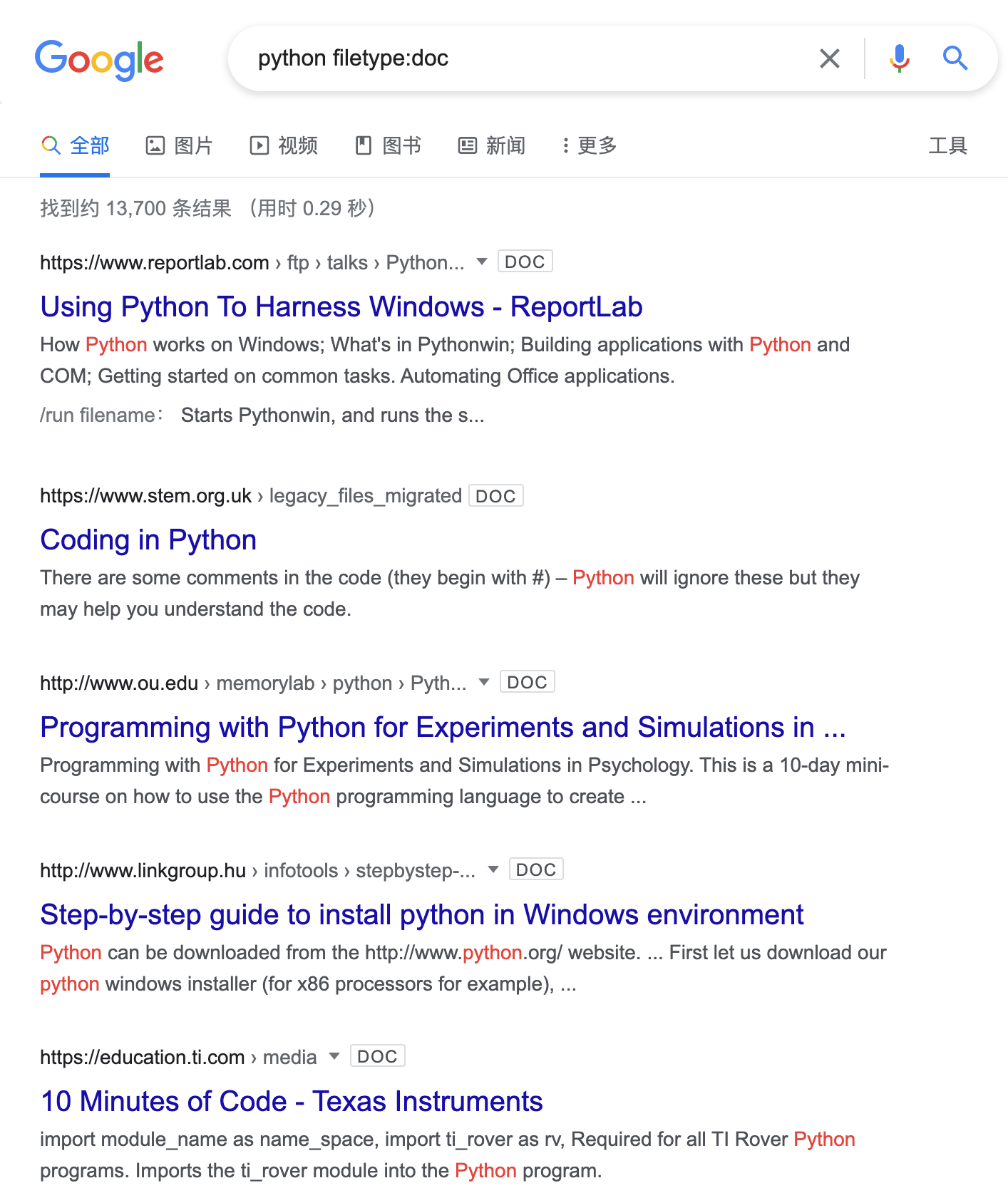Open '10 Minutes of Code - Texas Instruments'
This screenshot has width=1008, height=1193.
(292, 1102)
